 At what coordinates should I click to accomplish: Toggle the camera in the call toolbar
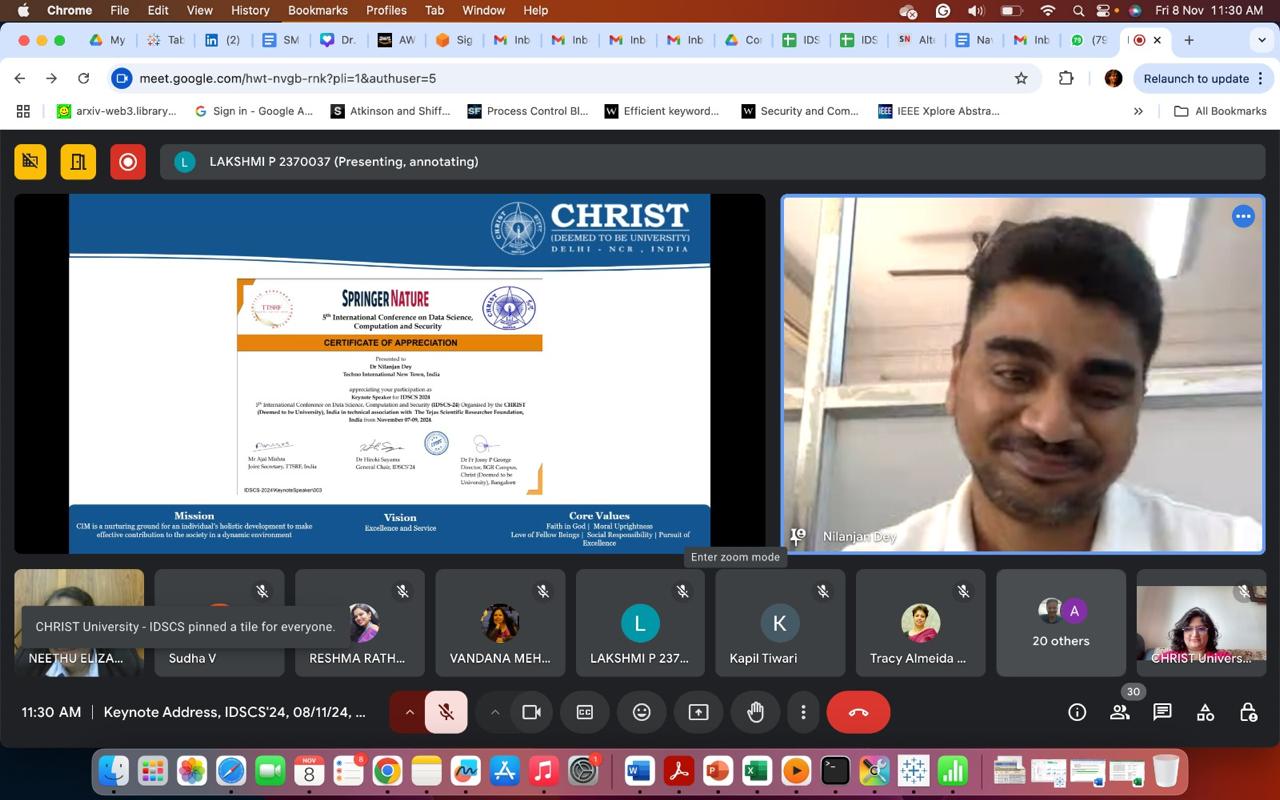pos(532,712)
